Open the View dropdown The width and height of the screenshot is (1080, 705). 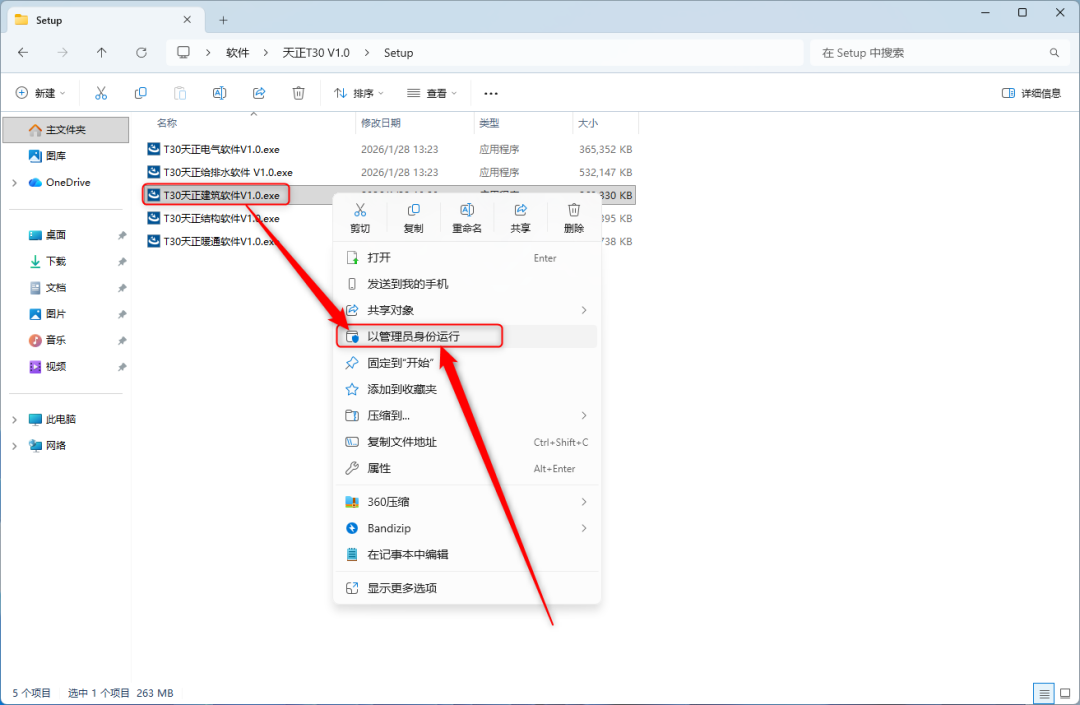pos(432,93)
